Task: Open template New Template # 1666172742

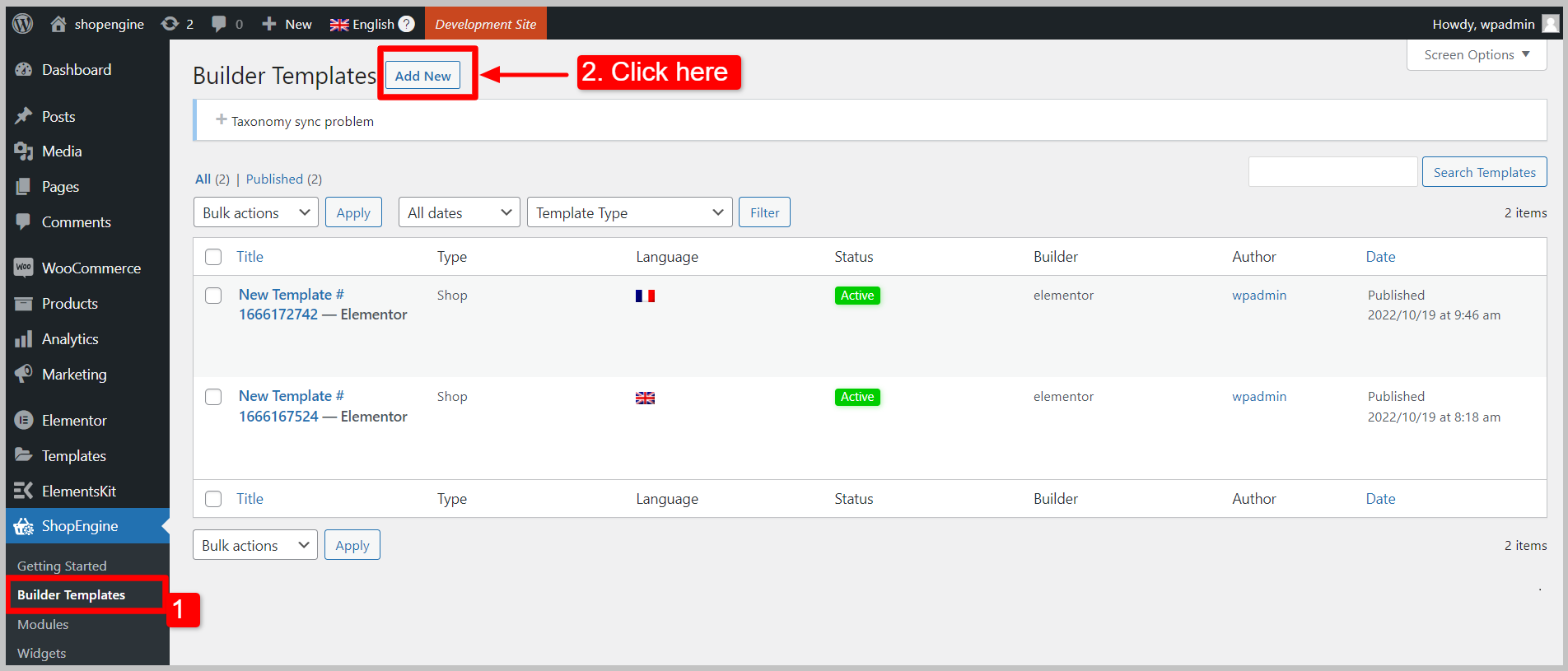Action: pos(292,305)
